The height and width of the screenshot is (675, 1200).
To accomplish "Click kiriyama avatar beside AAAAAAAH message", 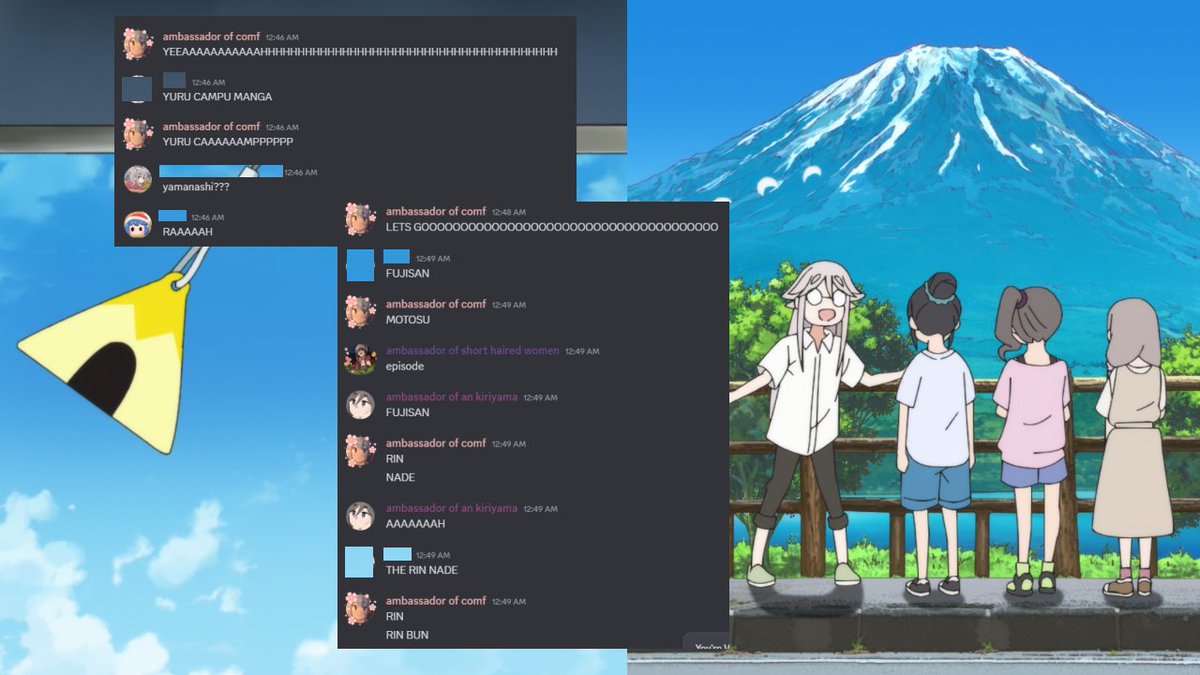I will [360, 515].
